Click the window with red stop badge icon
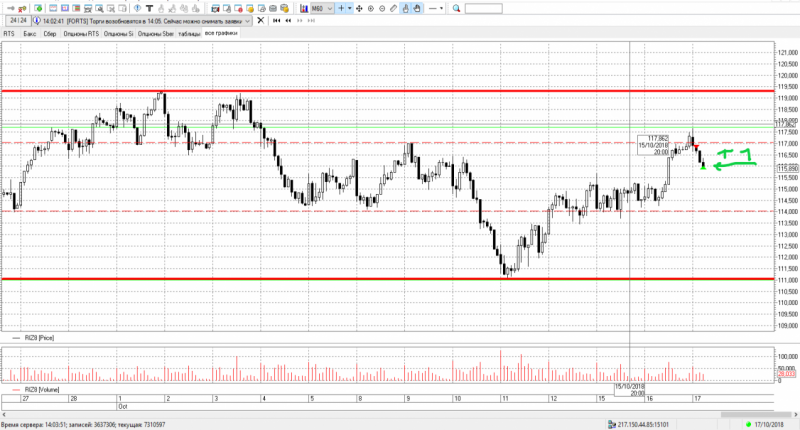Viewport: 800px width, 430px height. [x=238, y=8]
